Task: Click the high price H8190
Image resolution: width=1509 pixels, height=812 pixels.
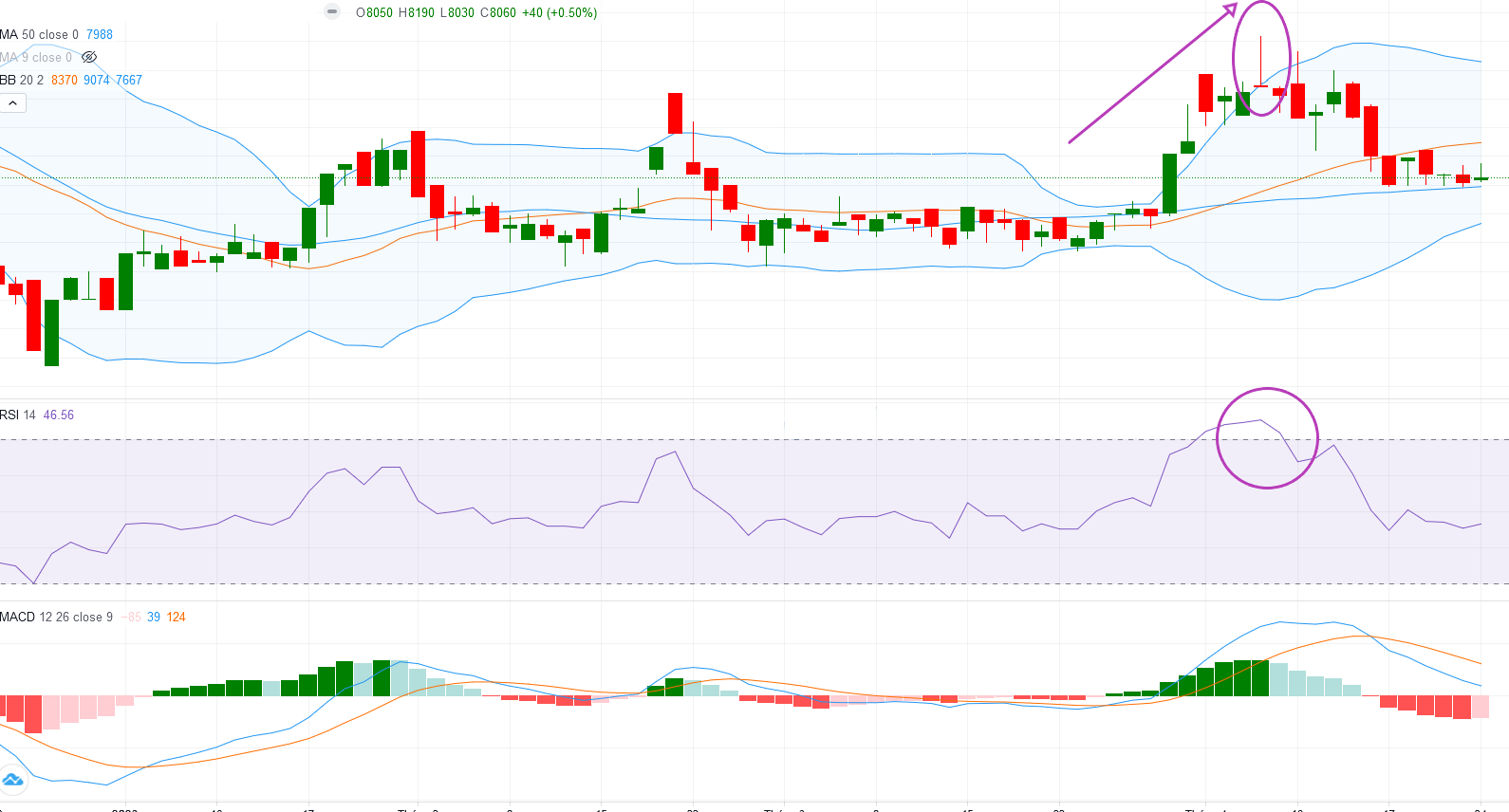Action: 417,12
